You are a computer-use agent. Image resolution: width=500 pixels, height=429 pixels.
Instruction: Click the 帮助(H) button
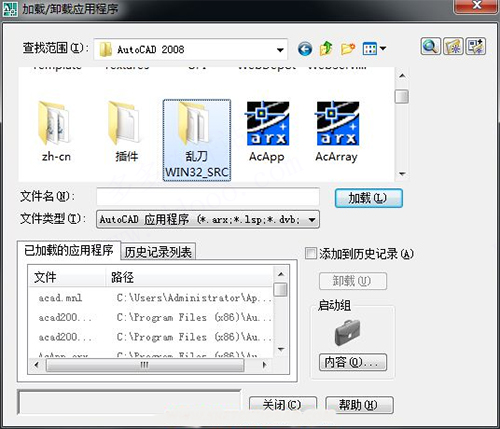359,405
